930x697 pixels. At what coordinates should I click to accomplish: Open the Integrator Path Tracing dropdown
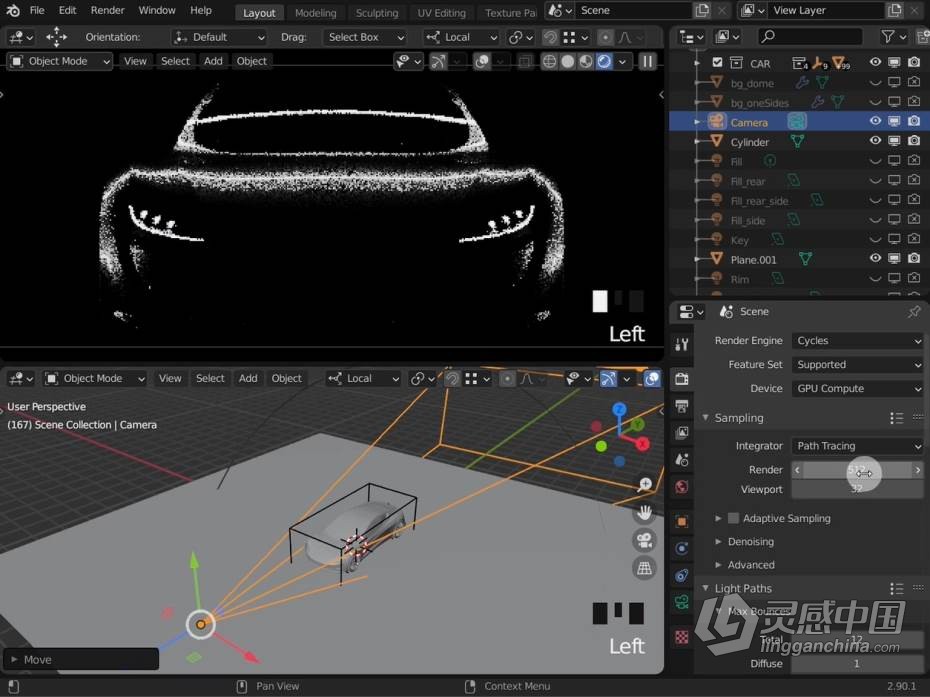click(858, 445)
